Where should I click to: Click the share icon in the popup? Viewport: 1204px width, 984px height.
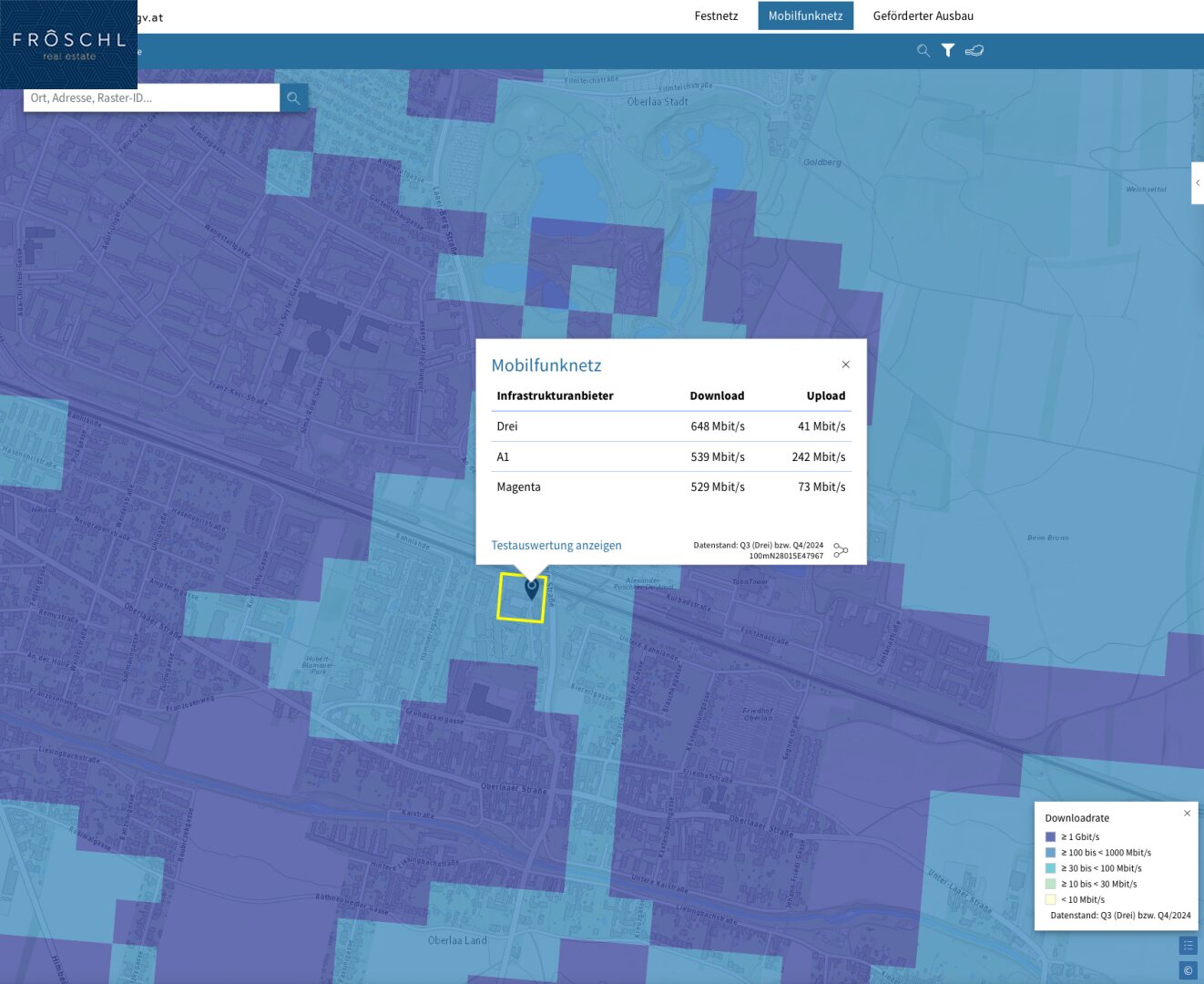[x=841, y=550]
